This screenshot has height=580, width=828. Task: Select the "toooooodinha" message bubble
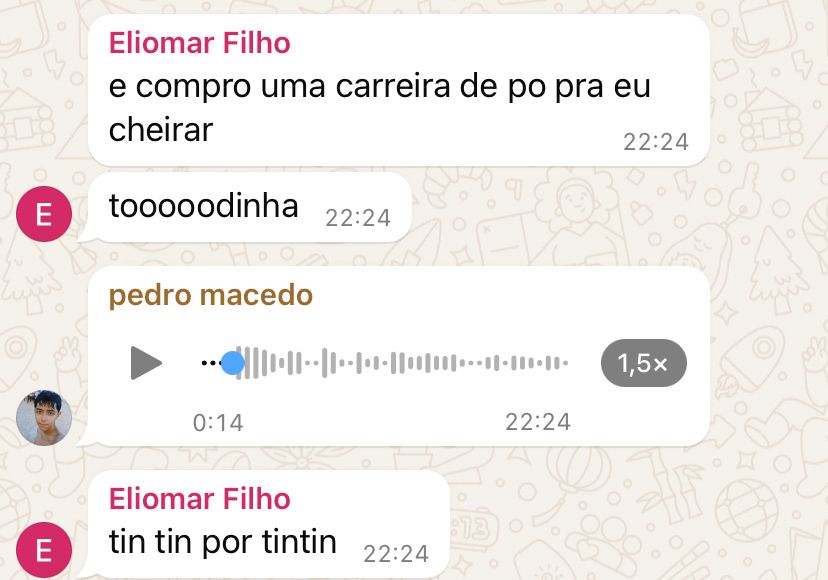tap(249, 207)
